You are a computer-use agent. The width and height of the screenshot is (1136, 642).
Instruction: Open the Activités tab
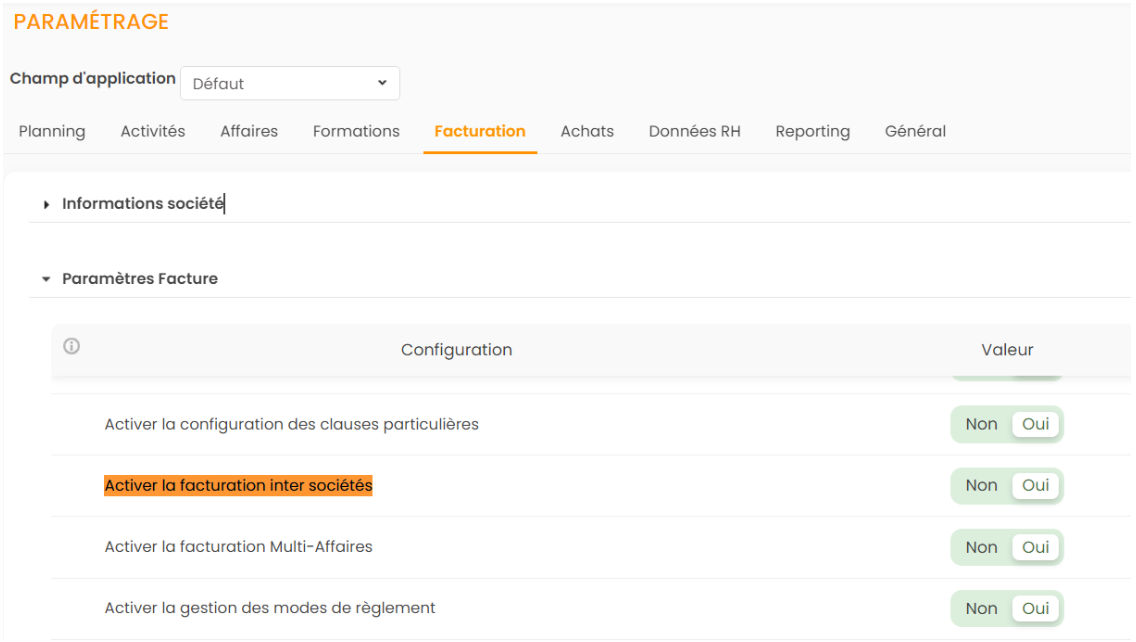tap(153, 131)
